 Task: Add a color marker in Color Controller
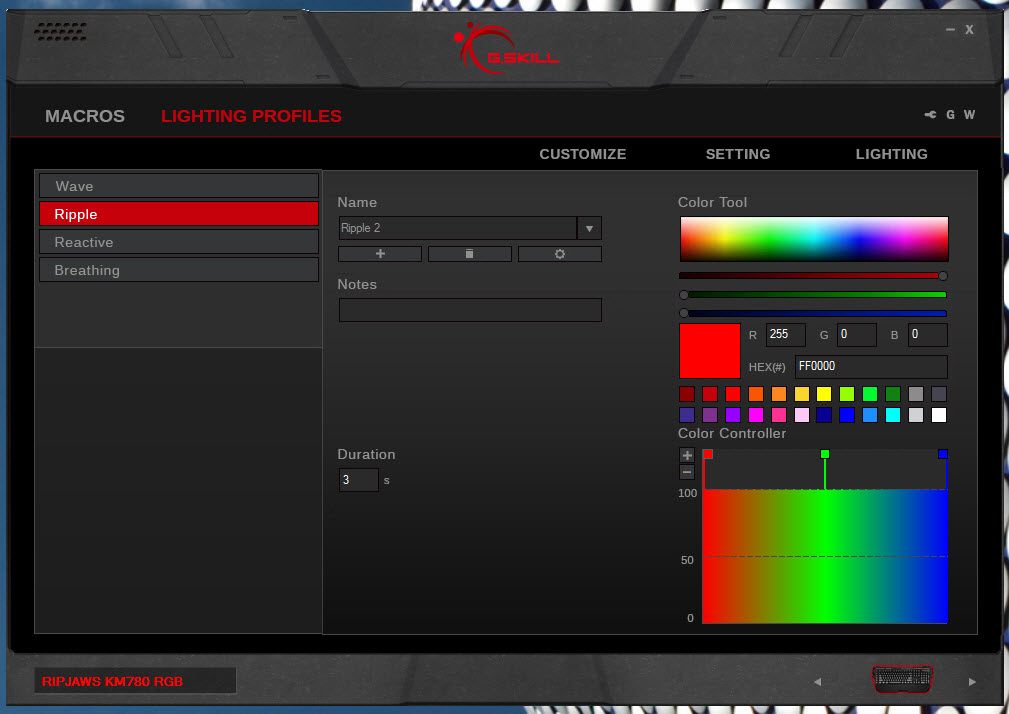(x=687, y=455)
